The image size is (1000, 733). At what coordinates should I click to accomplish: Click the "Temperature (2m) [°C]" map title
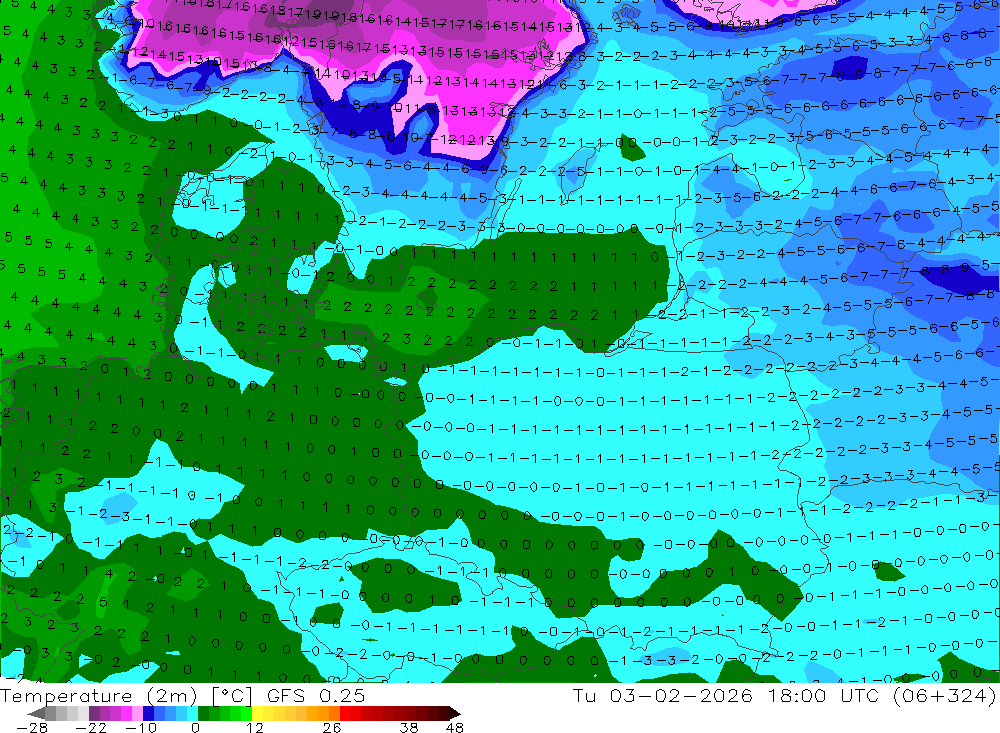coord(126,695)
